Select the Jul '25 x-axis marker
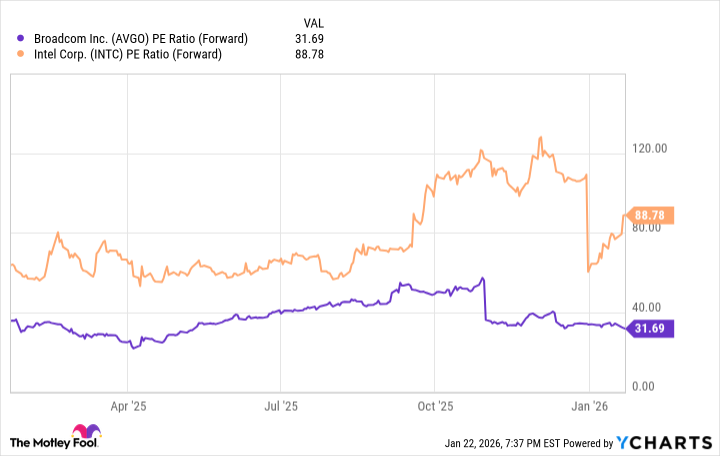The width and height of the screenshot is (720, 456). pos(281,407)
